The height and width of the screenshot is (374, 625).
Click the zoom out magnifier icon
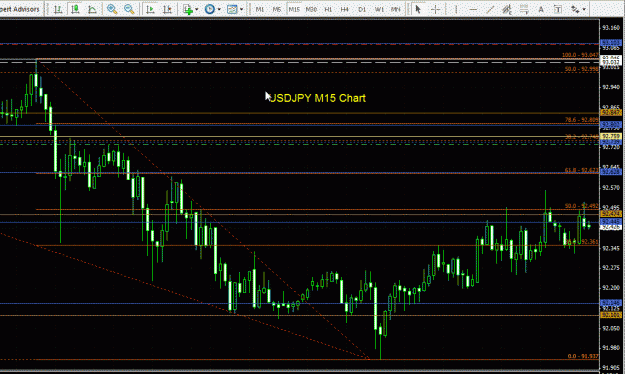(x=129, y=9)
